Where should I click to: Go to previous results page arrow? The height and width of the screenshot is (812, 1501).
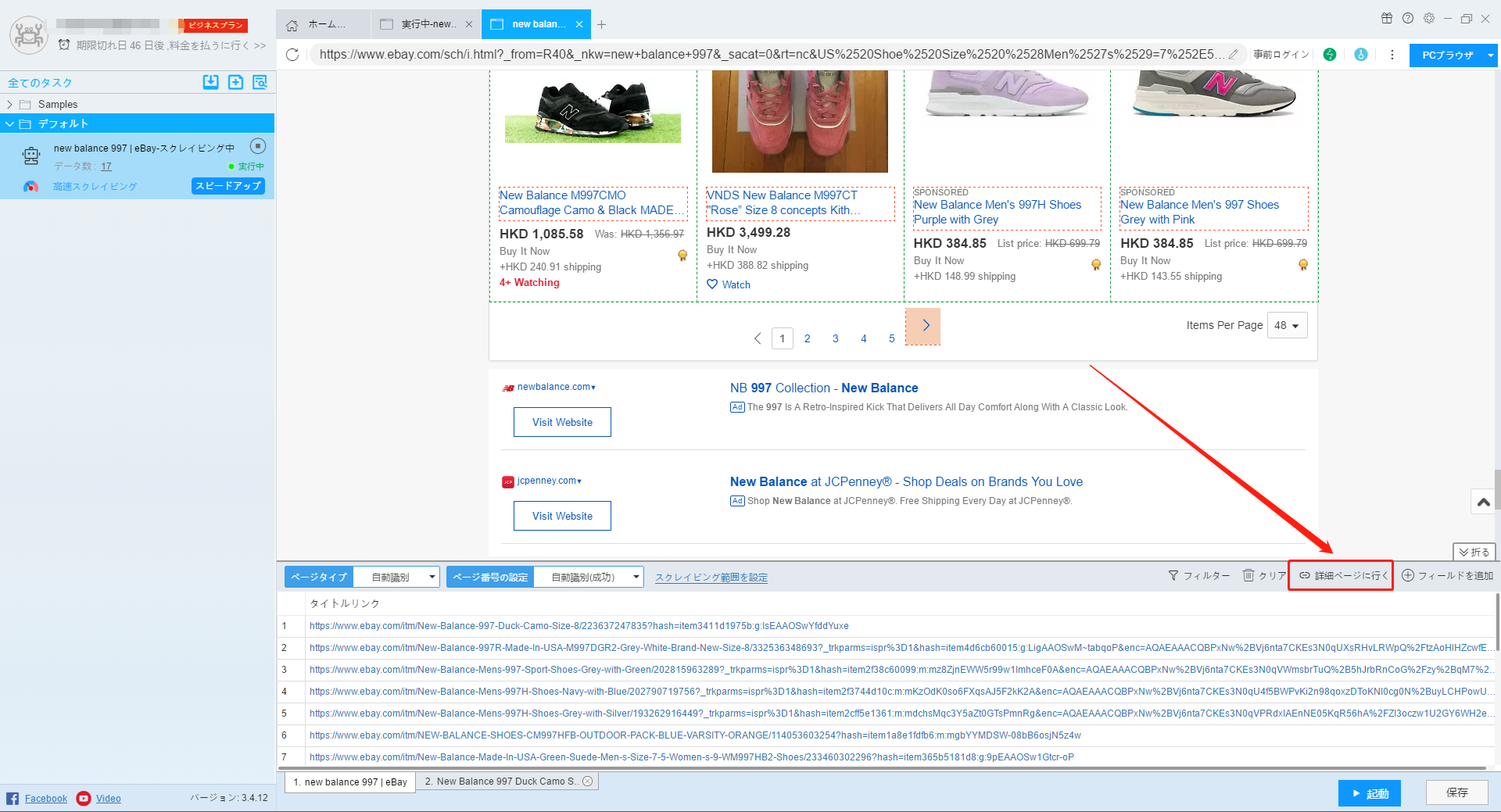(757, 338)
